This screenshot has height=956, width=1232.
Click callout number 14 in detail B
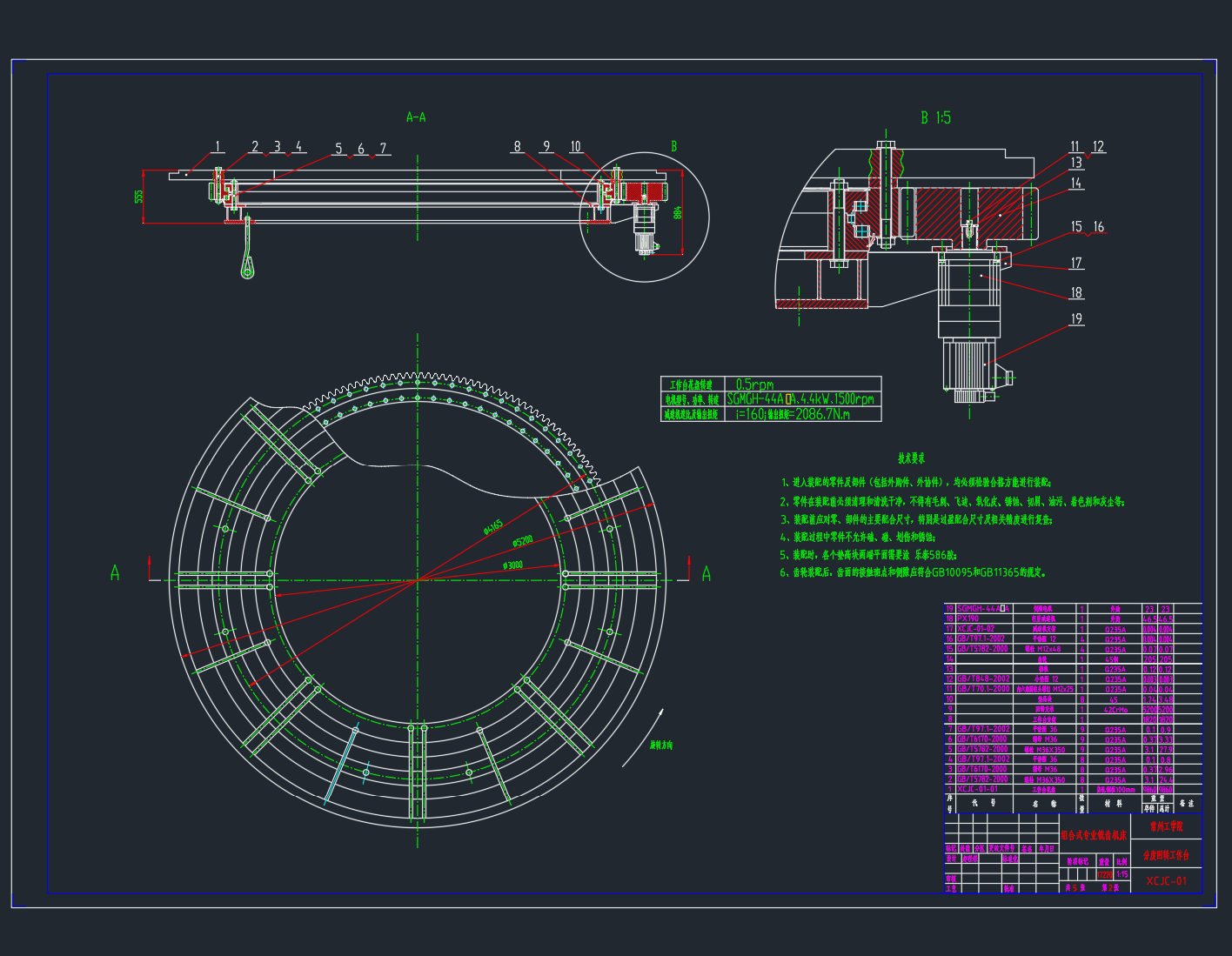pos(1076,184)
